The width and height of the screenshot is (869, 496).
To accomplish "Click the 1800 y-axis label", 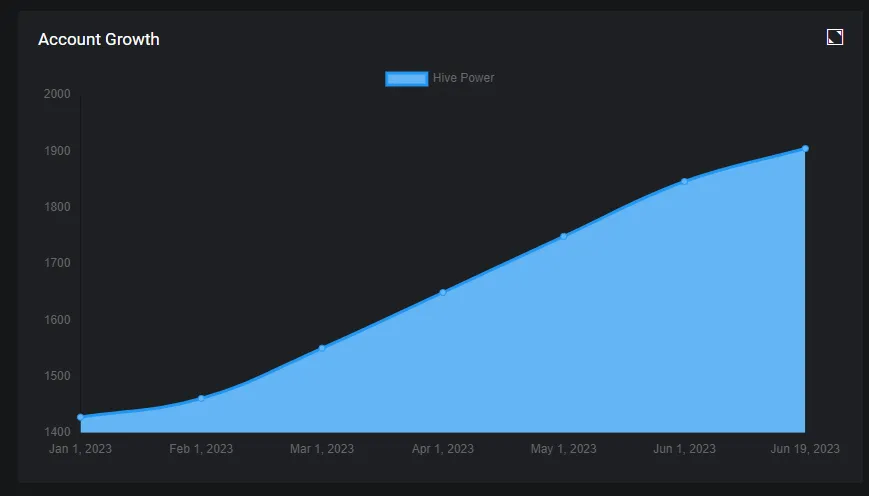I will (58, 207).
